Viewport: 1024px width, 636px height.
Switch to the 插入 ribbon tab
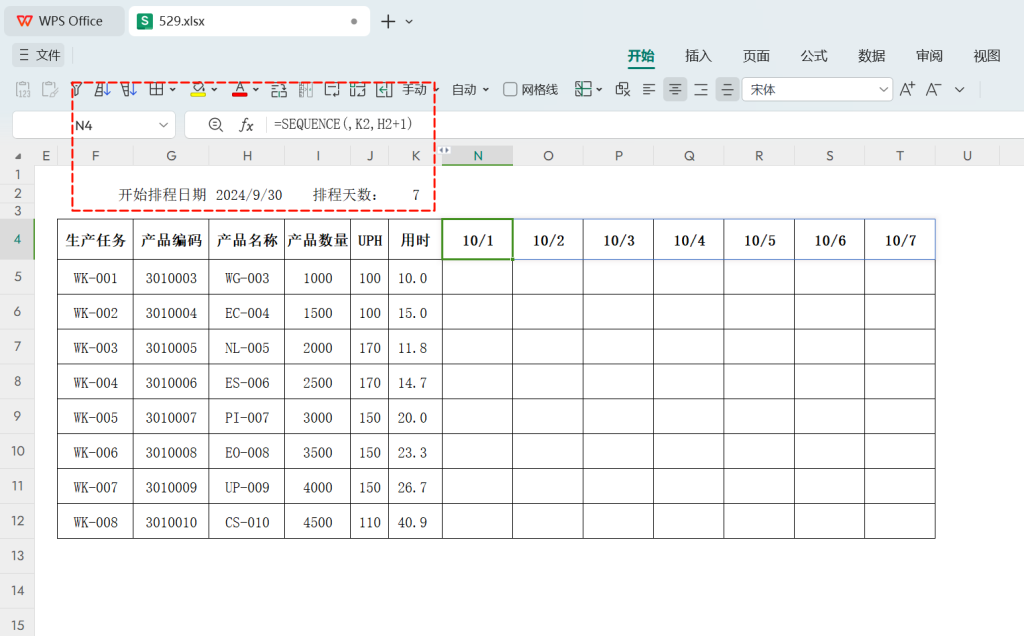(698, 56)
